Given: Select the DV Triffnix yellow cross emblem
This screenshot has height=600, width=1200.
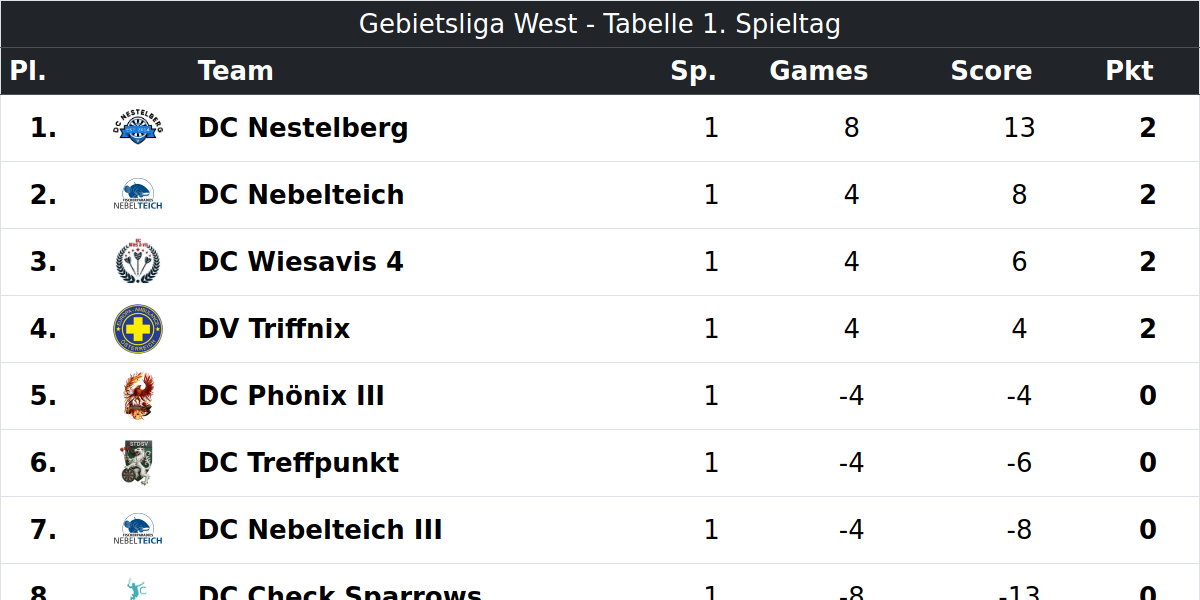Looking at the screenshot, I should click(138, 329).
